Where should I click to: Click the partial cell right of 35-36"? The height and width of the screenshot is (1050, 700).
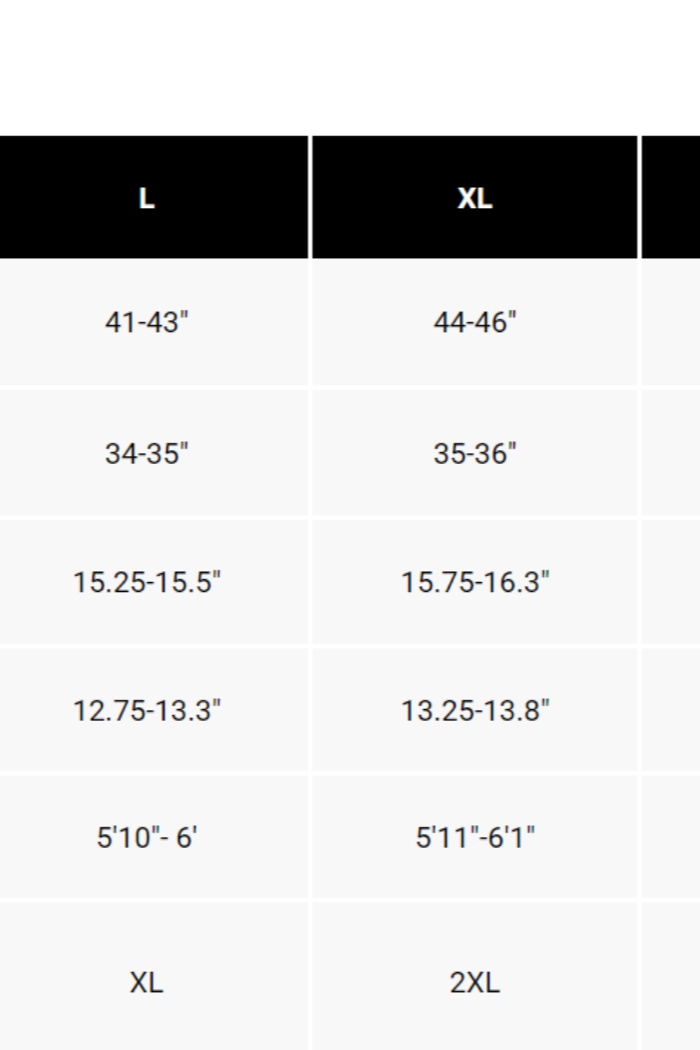(x=671, y=453)
